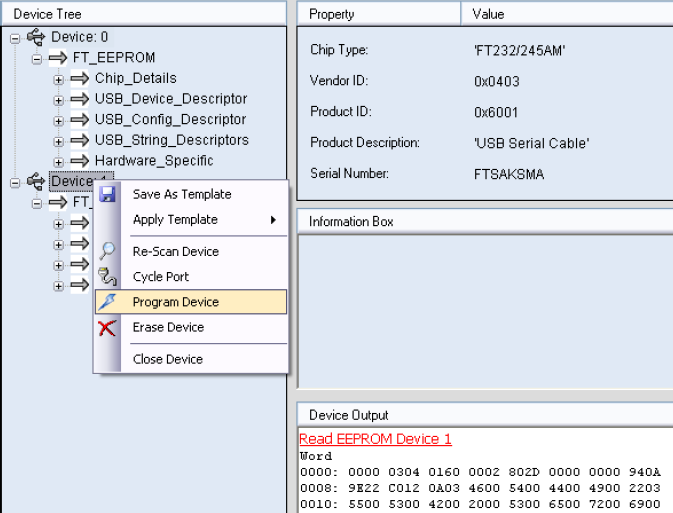This screenshot has height=513, width=673.
Task: Click the arrow icon beside USB_String_Descriptors
Action: [79, 140]
